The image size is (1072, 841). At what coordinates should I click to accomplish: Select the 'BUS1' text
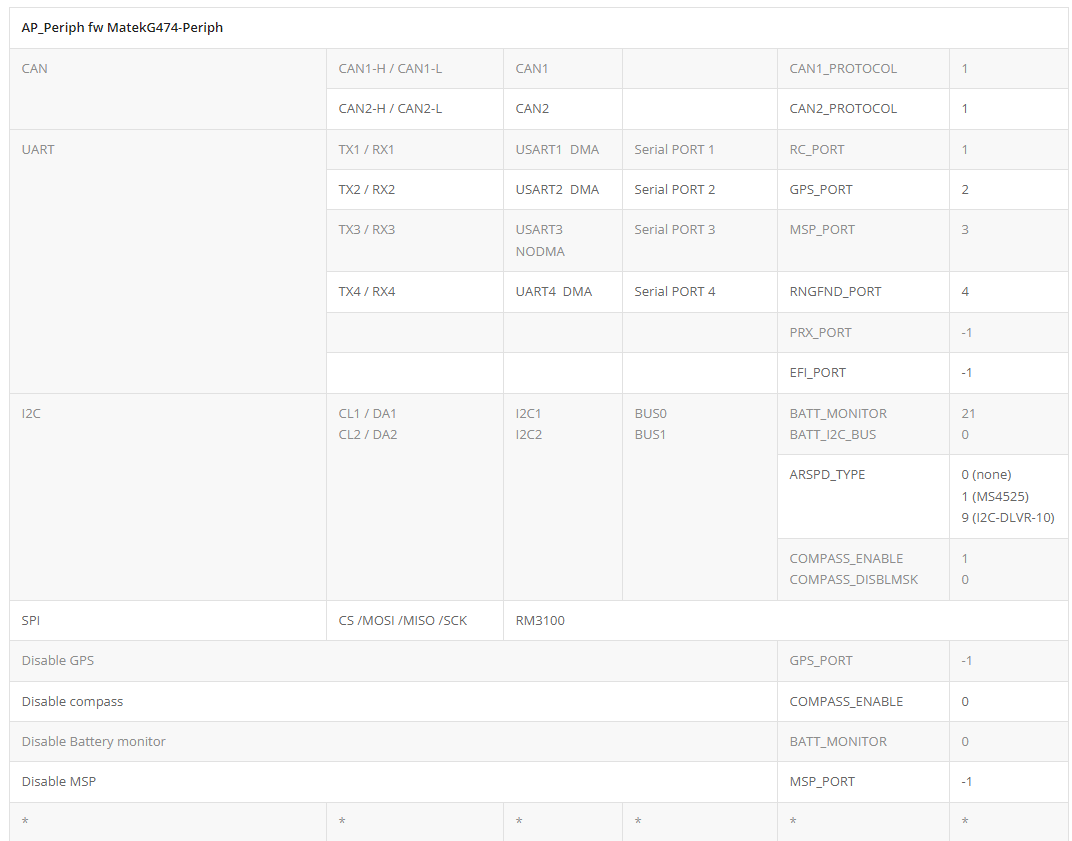coord(649,435)
